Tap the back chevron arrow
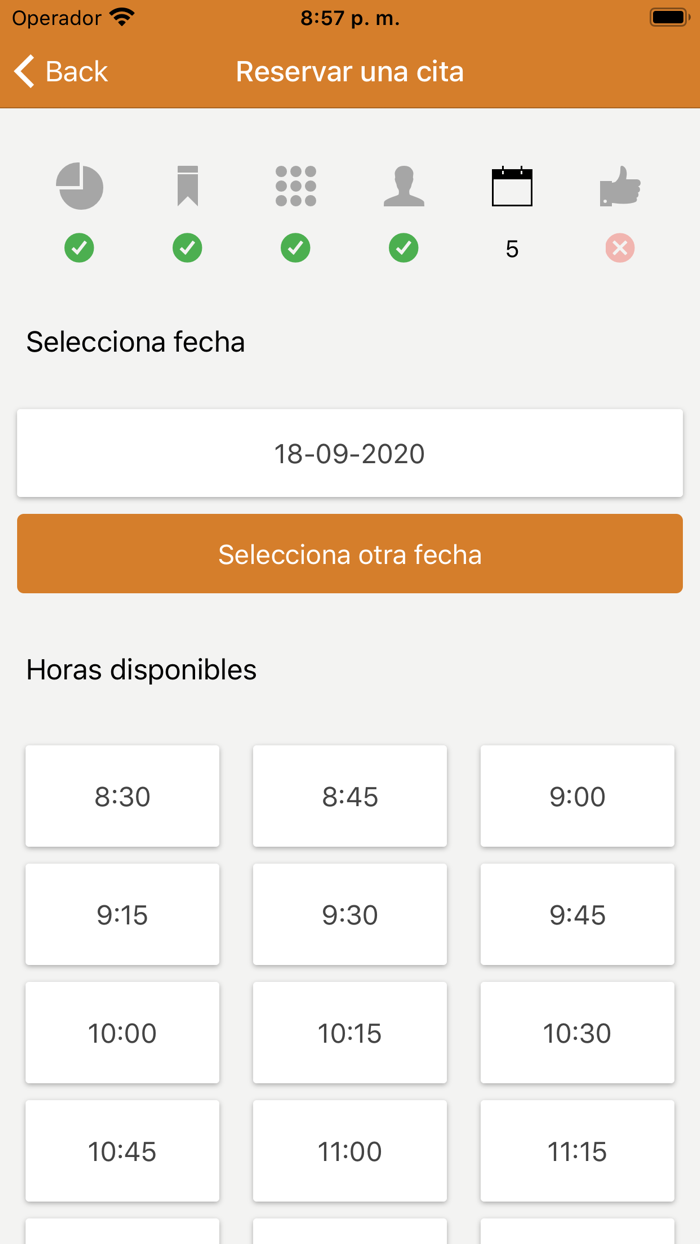 (25, 72)
